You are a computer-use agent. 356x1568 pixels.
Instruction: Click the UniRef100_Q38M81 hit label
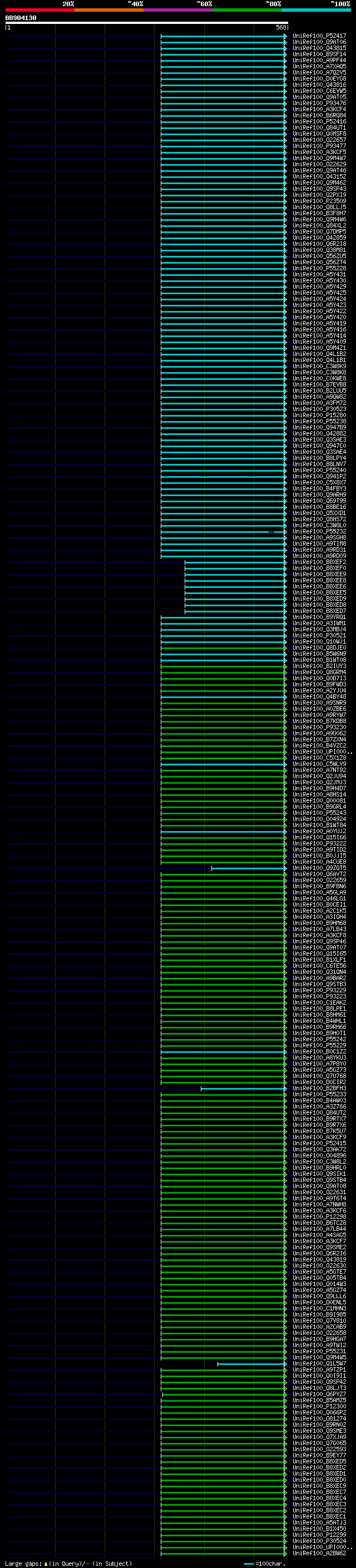[319, 250]
